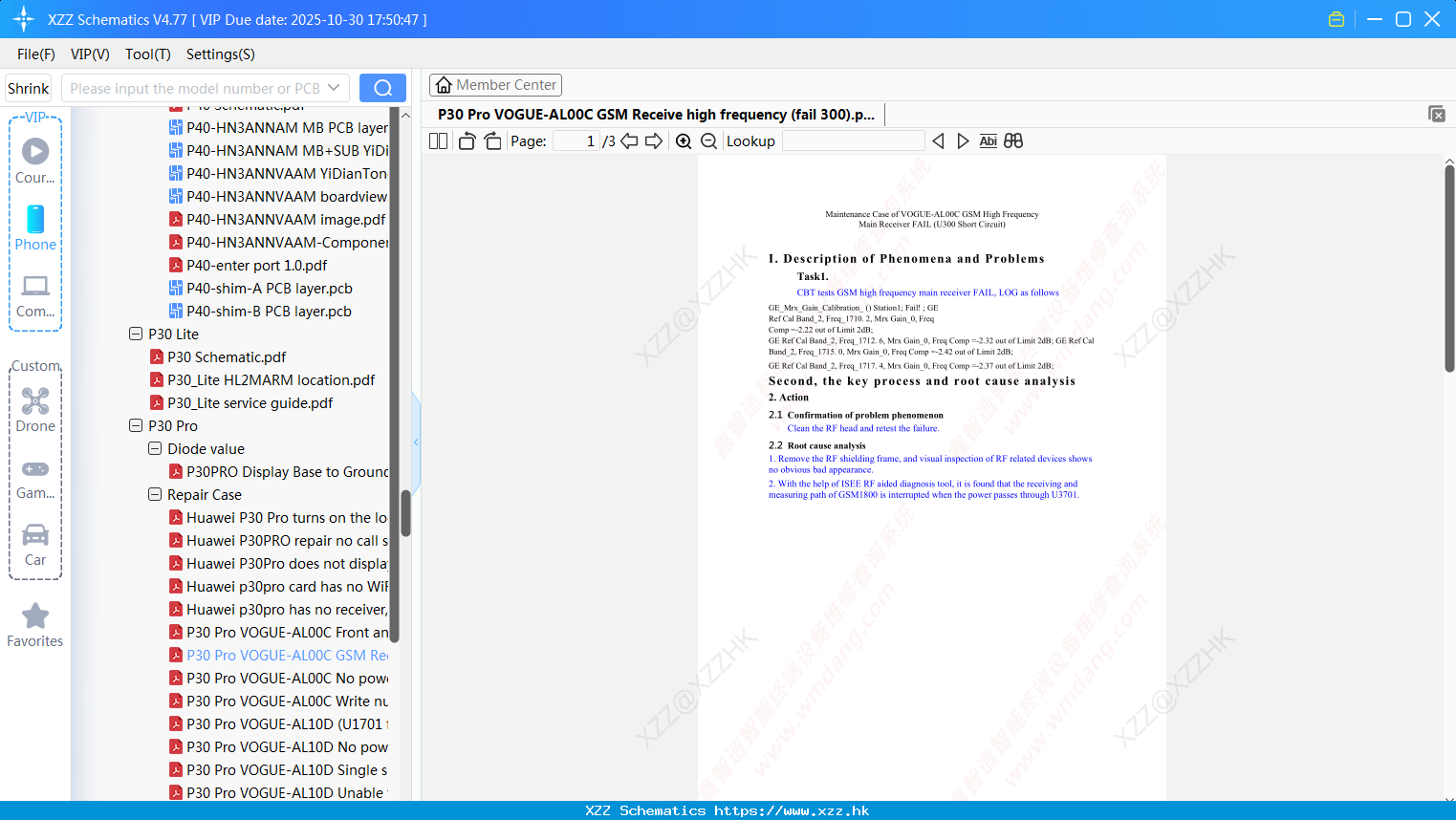The image size is (1456, 820).
Task: Open Tool menu
Action: [x=148, y=54]
